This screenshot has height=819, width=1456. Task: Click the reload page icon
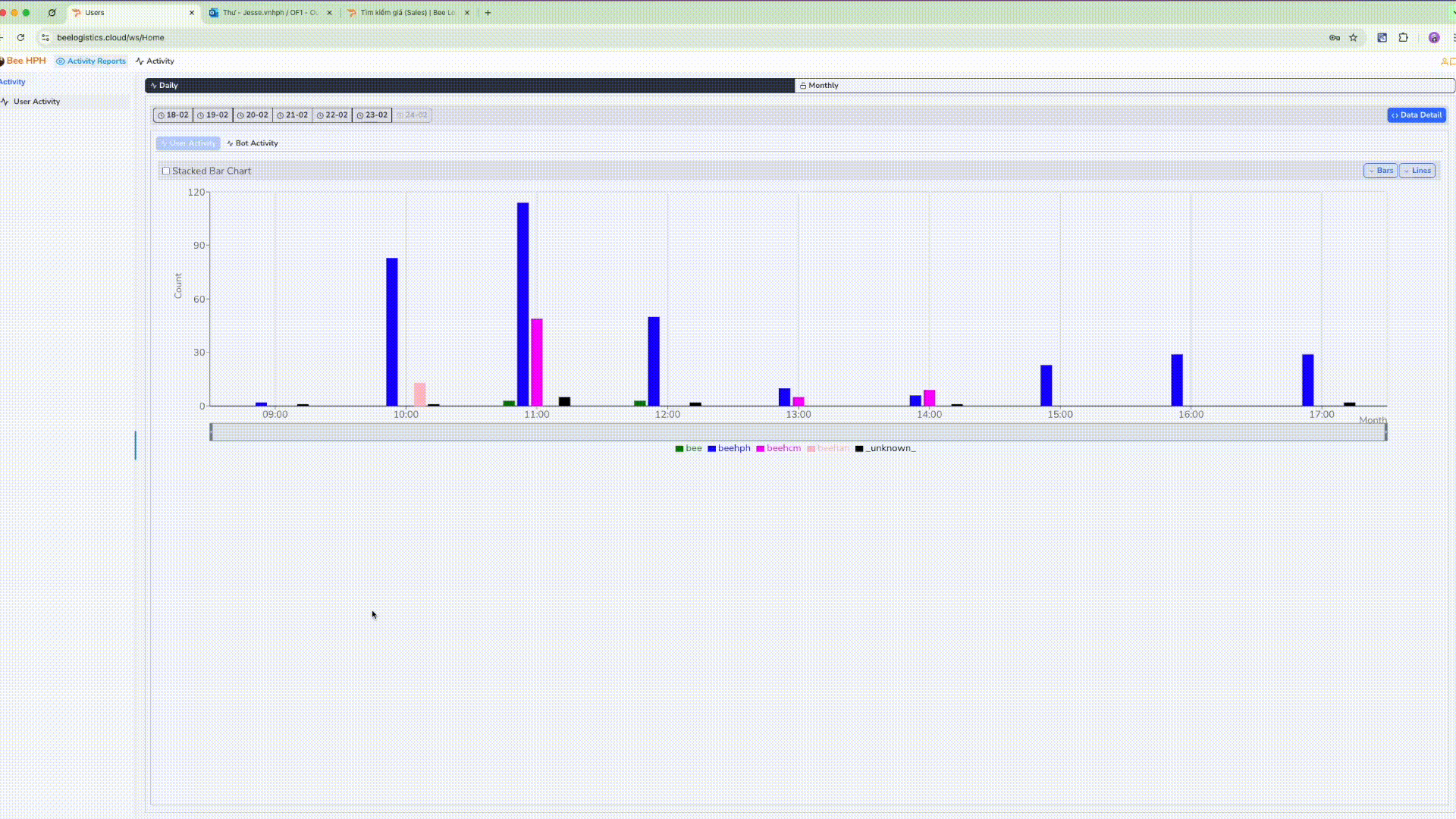point(20,37)
